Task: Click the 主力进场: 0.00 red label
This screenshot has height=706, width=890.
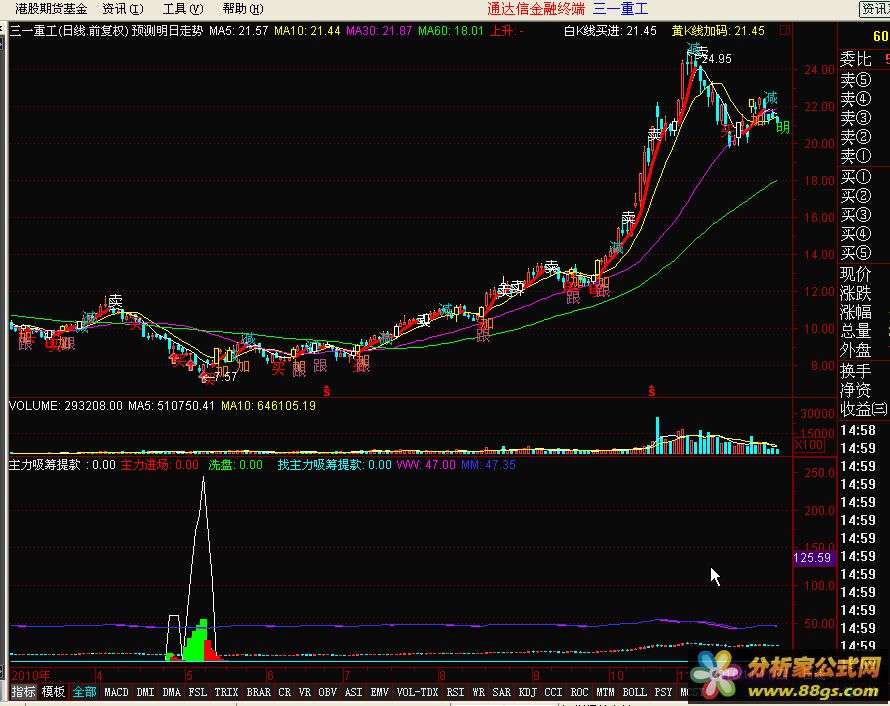Action: [159, 465]
